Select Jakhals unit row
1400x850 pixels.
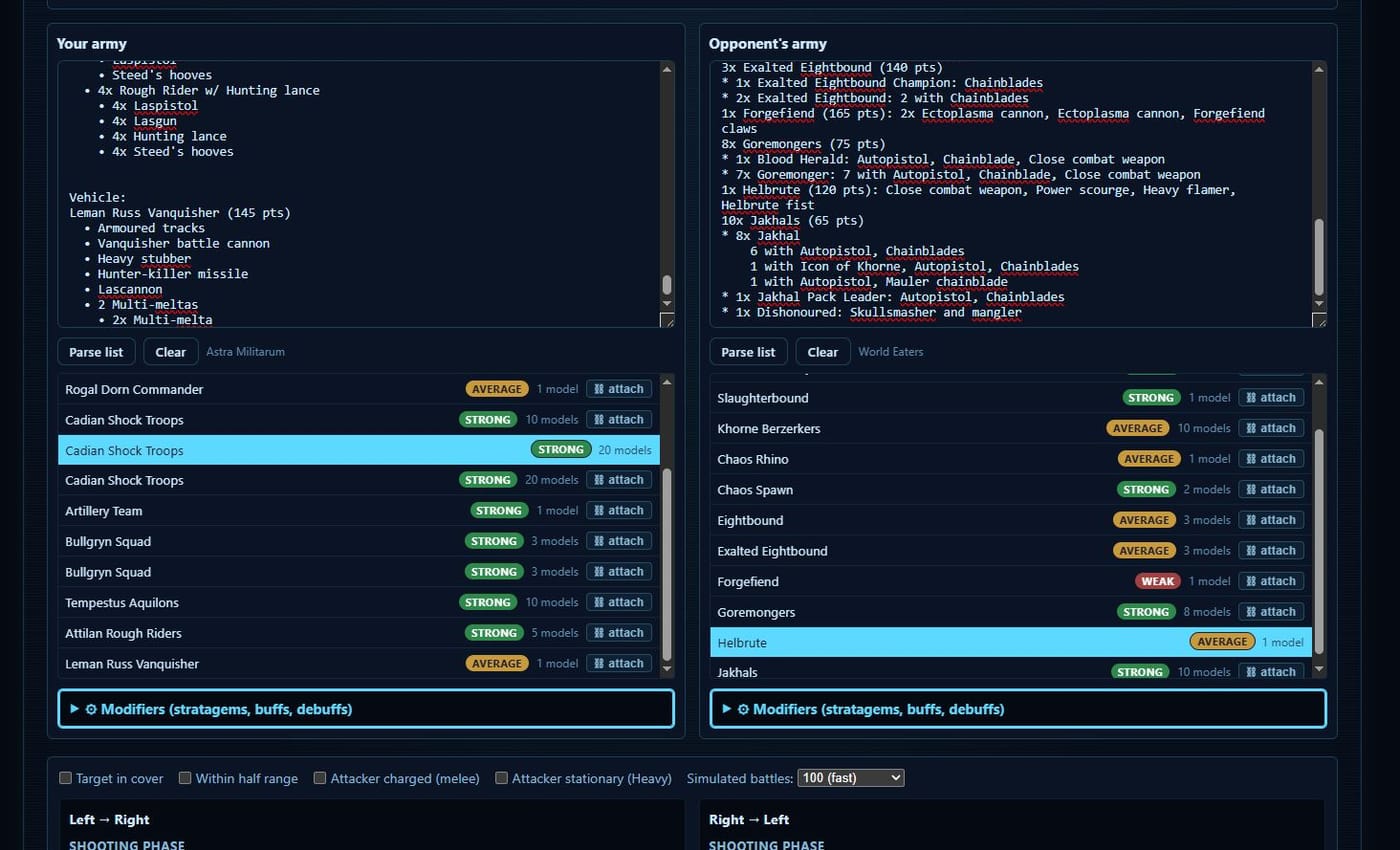coord(1011,668)
